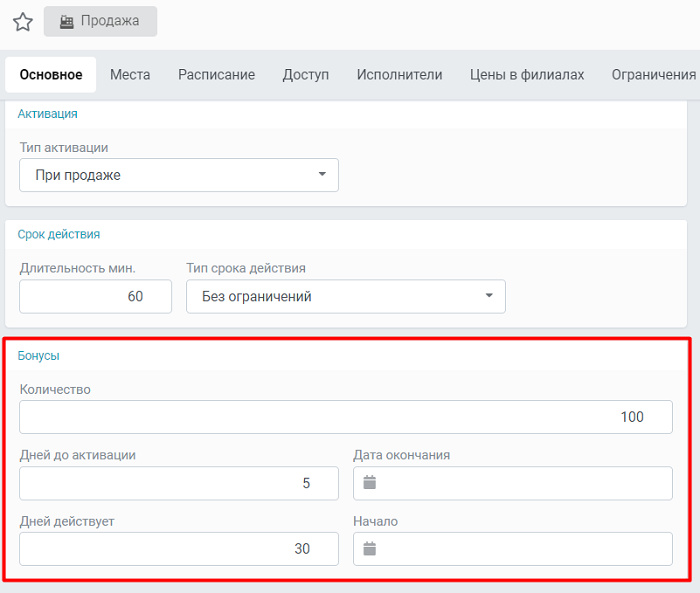Image resolution: width=700 pixels, height=593 pixels.
Task: Click calendar icon in Дата окончания field
Action: pyautogui.click(x=370, y=482)
